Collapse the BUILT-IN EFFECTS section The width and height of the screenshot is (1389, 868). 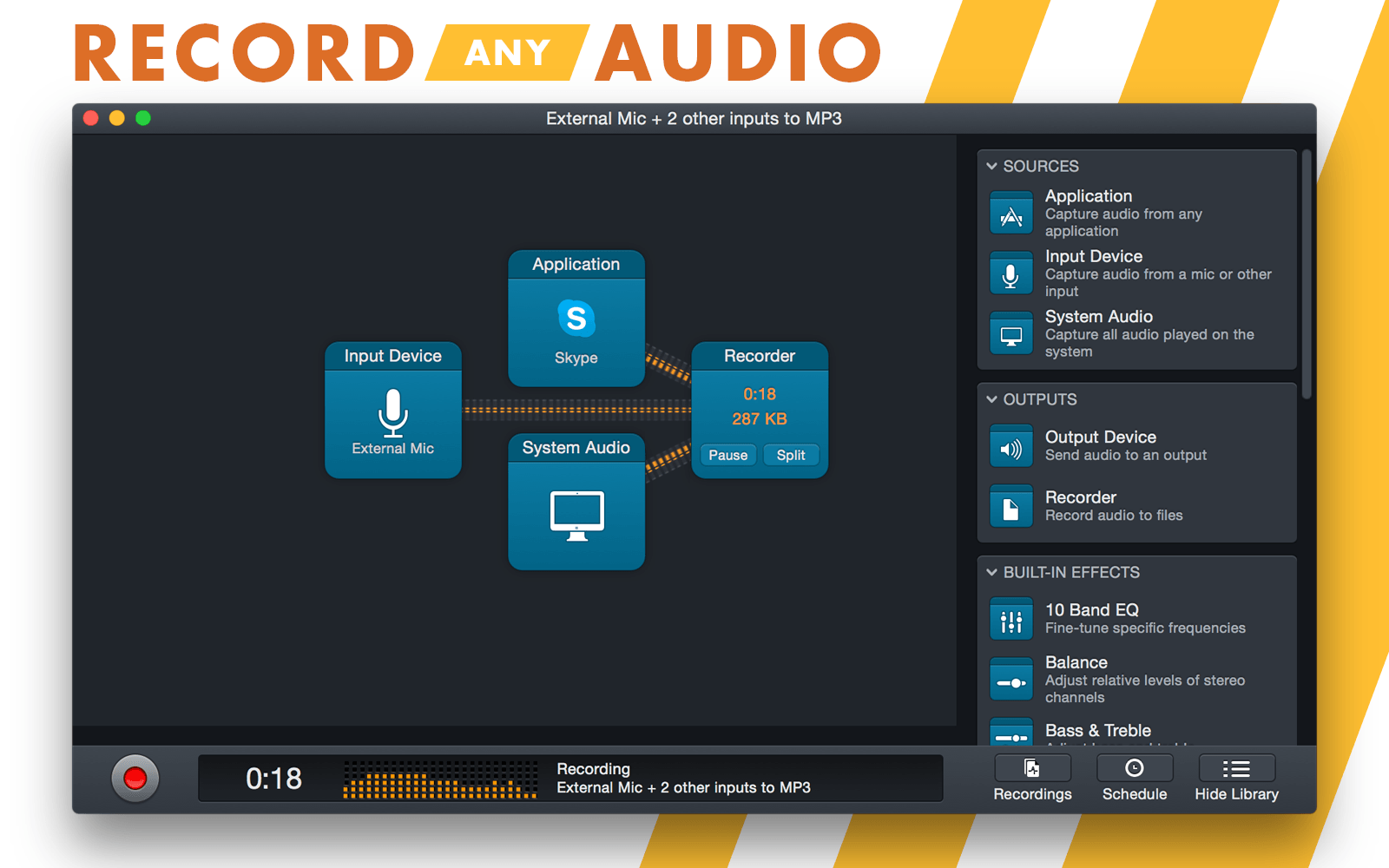coord(991,572)
